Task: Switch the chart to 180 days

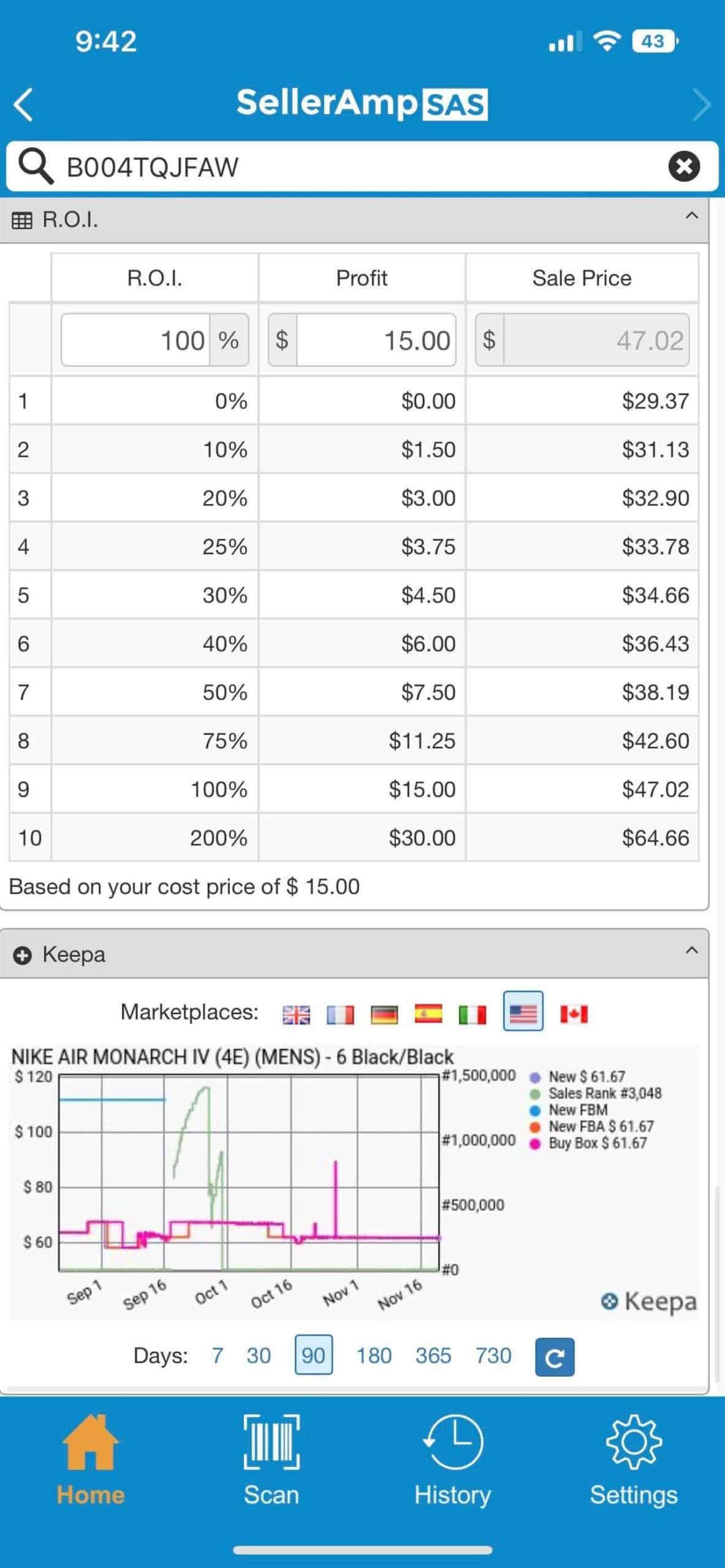Action: coord(374,1356)
